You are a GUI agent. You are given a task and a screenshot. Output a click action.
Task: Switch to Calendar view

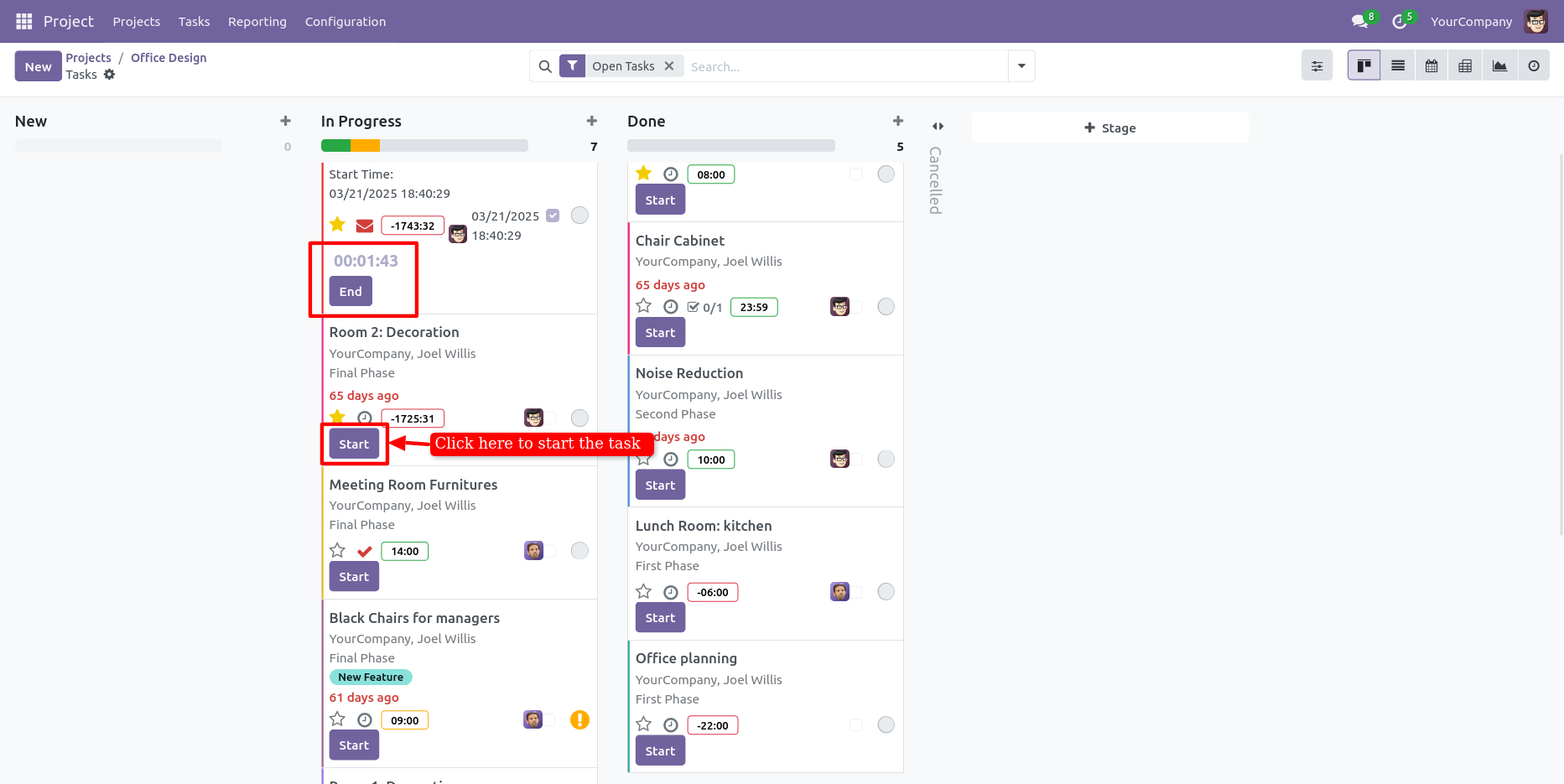coord(1432,65)
